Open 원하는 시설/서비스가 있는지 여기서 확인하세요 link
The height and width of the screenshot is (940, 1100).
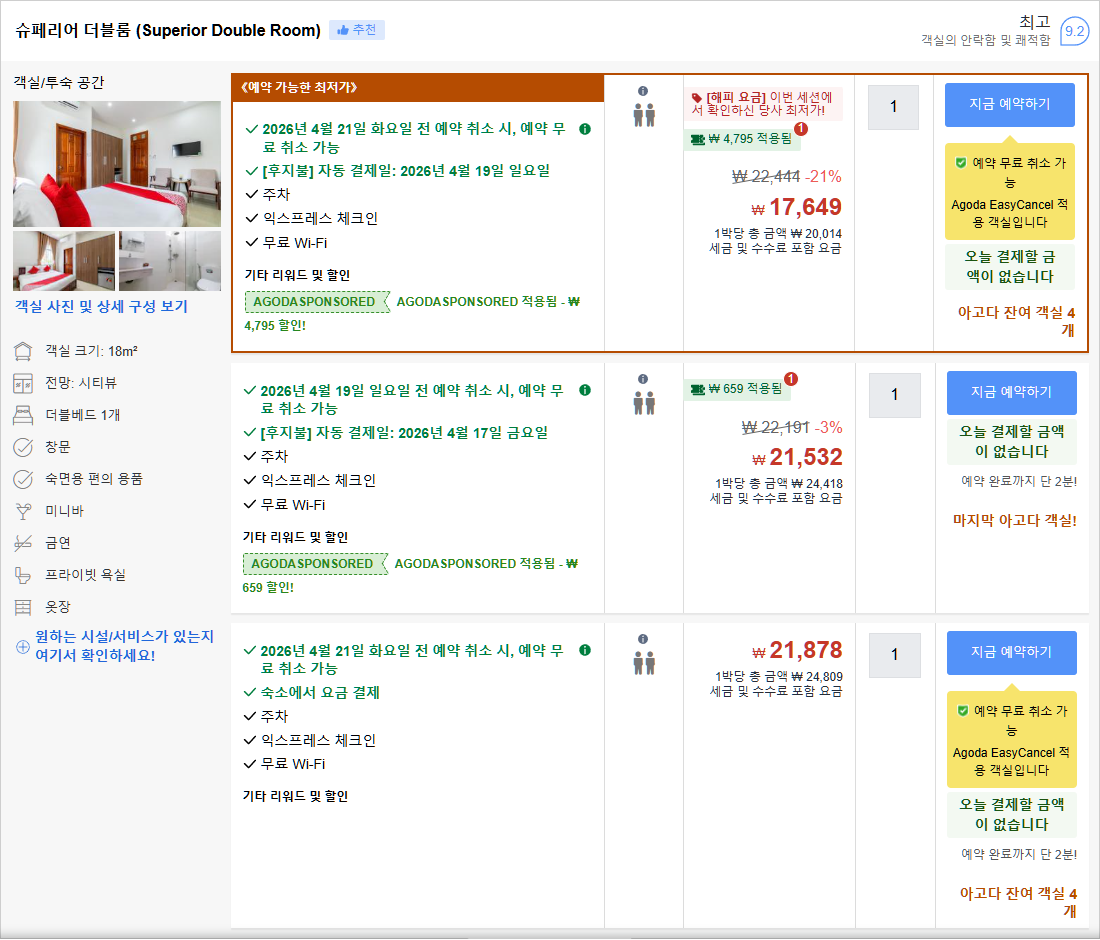[124, 646]
